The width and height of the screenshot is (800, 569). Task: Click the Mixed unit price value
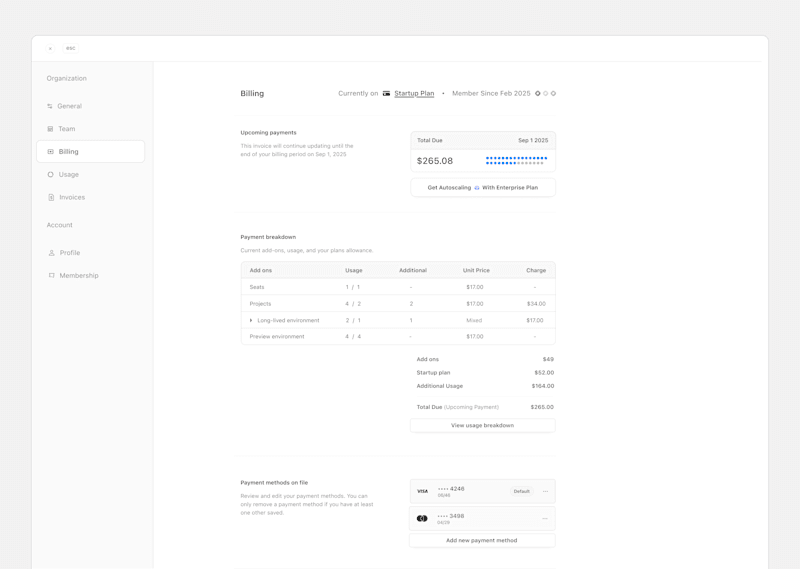tap(474, 320)
